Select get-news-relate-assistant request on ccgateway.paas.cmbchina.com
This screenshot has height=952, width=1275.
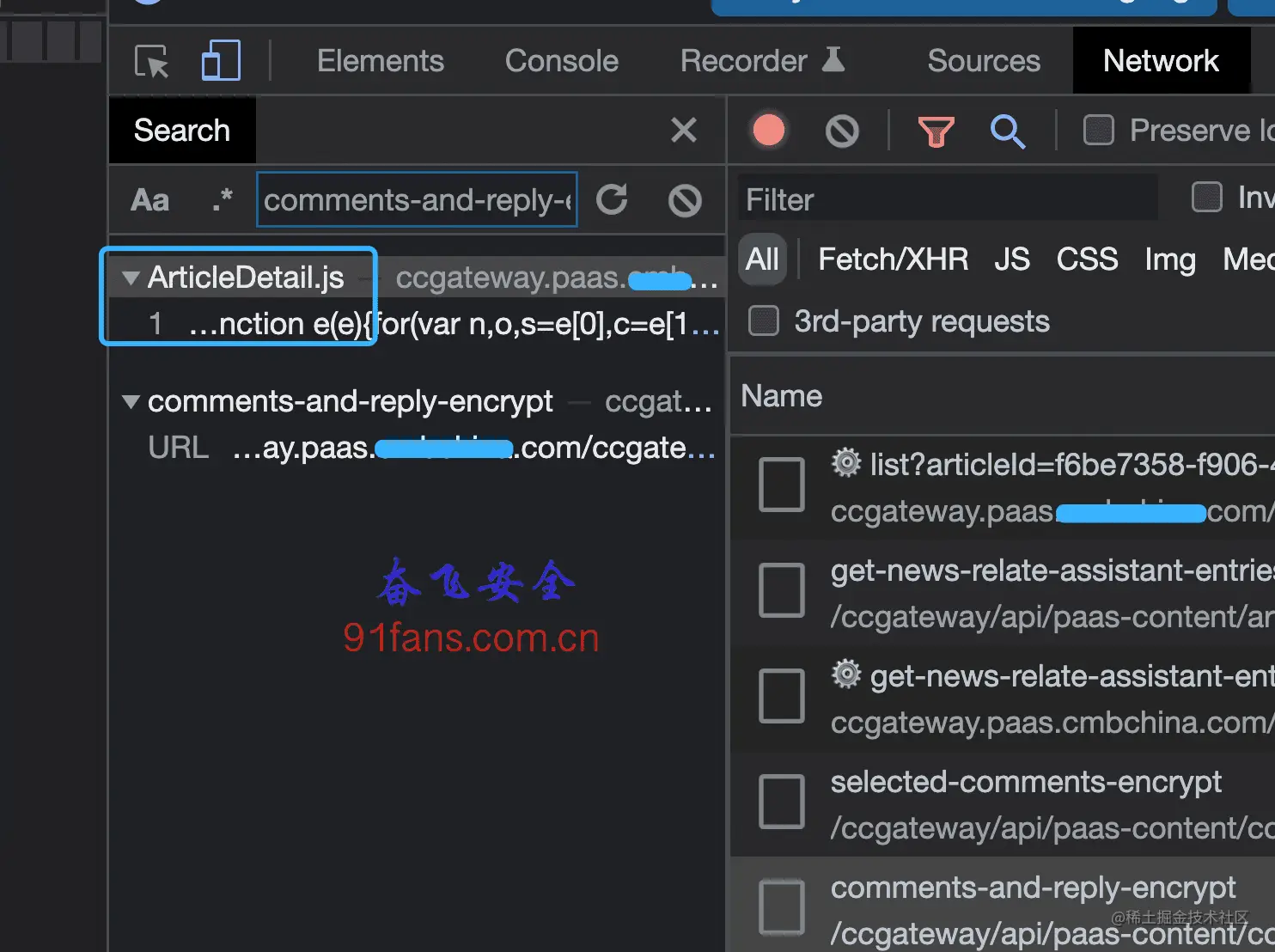point(1003,699)
